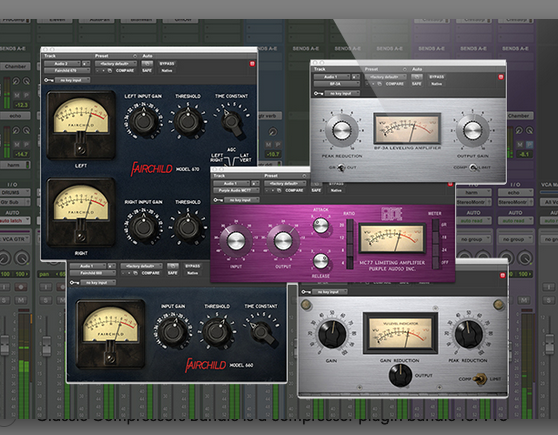Click the AGC Left/Right Lat/Vert switch
Screen dimensions: 558x435
tap(231, 159)
